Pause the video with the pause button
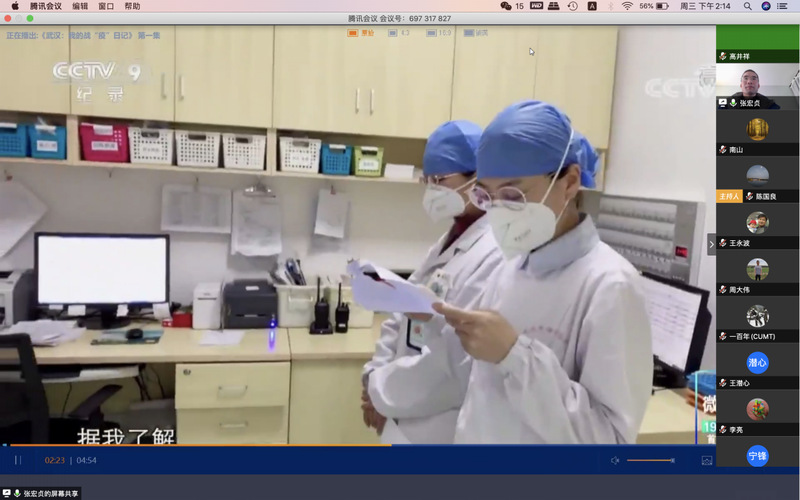 tap(18, 460)
